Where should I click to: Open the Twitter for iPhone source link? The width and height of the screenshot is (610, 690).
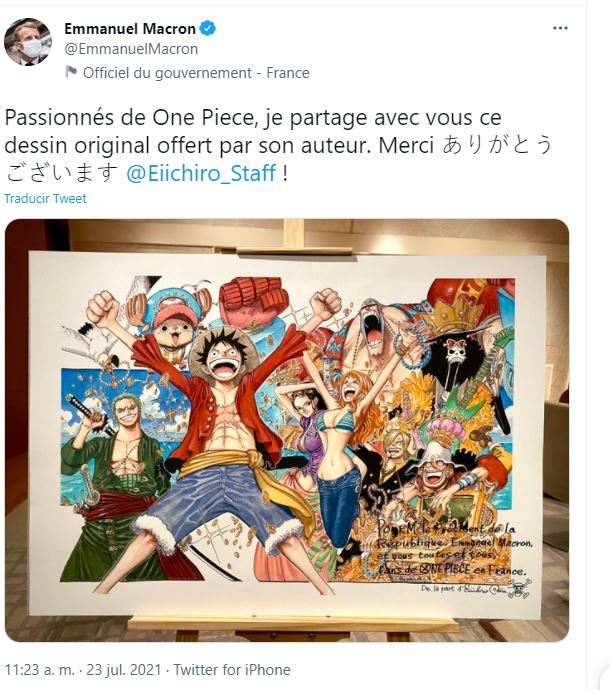click(x=232, y=670)
